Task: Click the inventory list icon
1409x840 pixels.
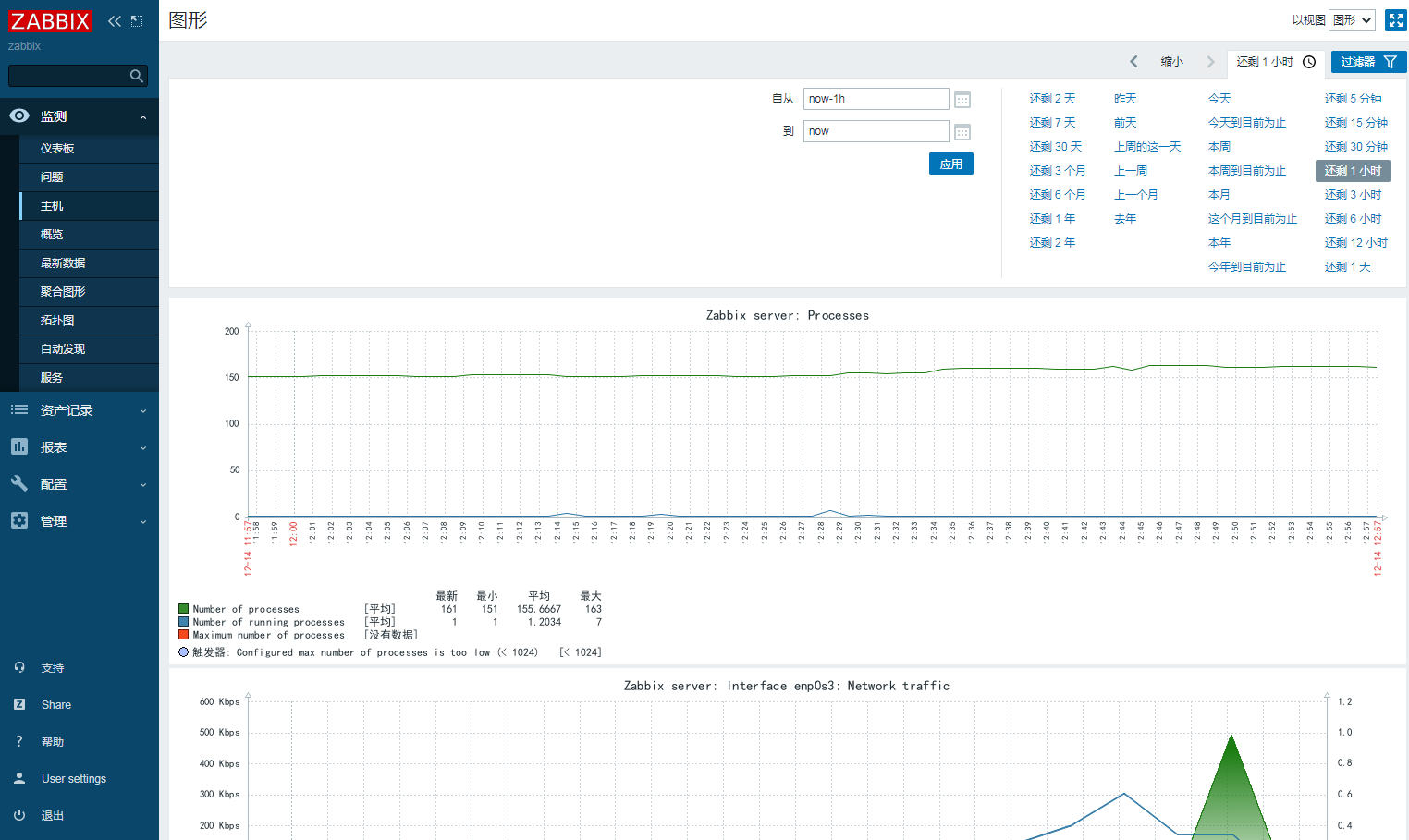Action: point(19,409)
